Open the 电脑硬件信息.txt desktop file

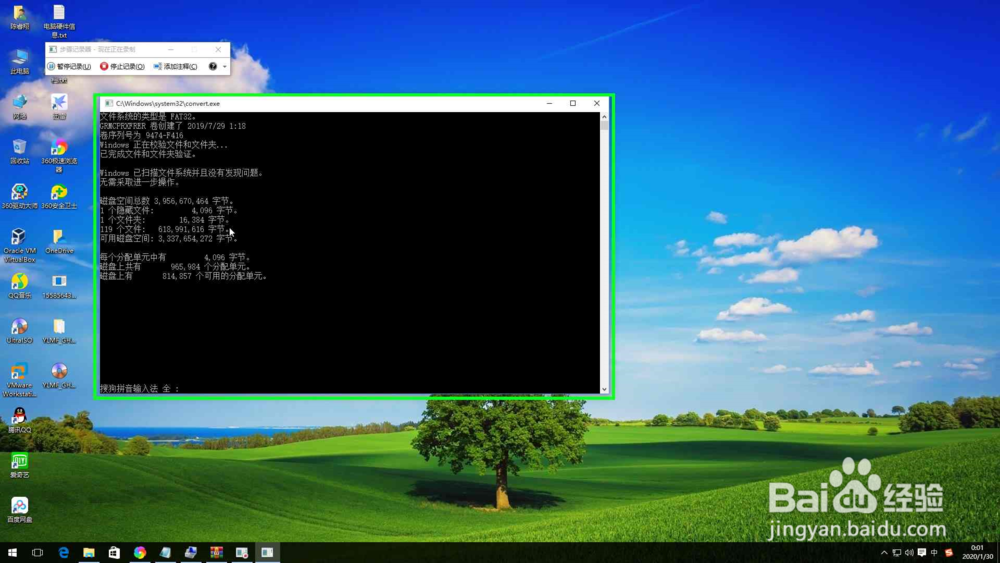click(59, 20)
